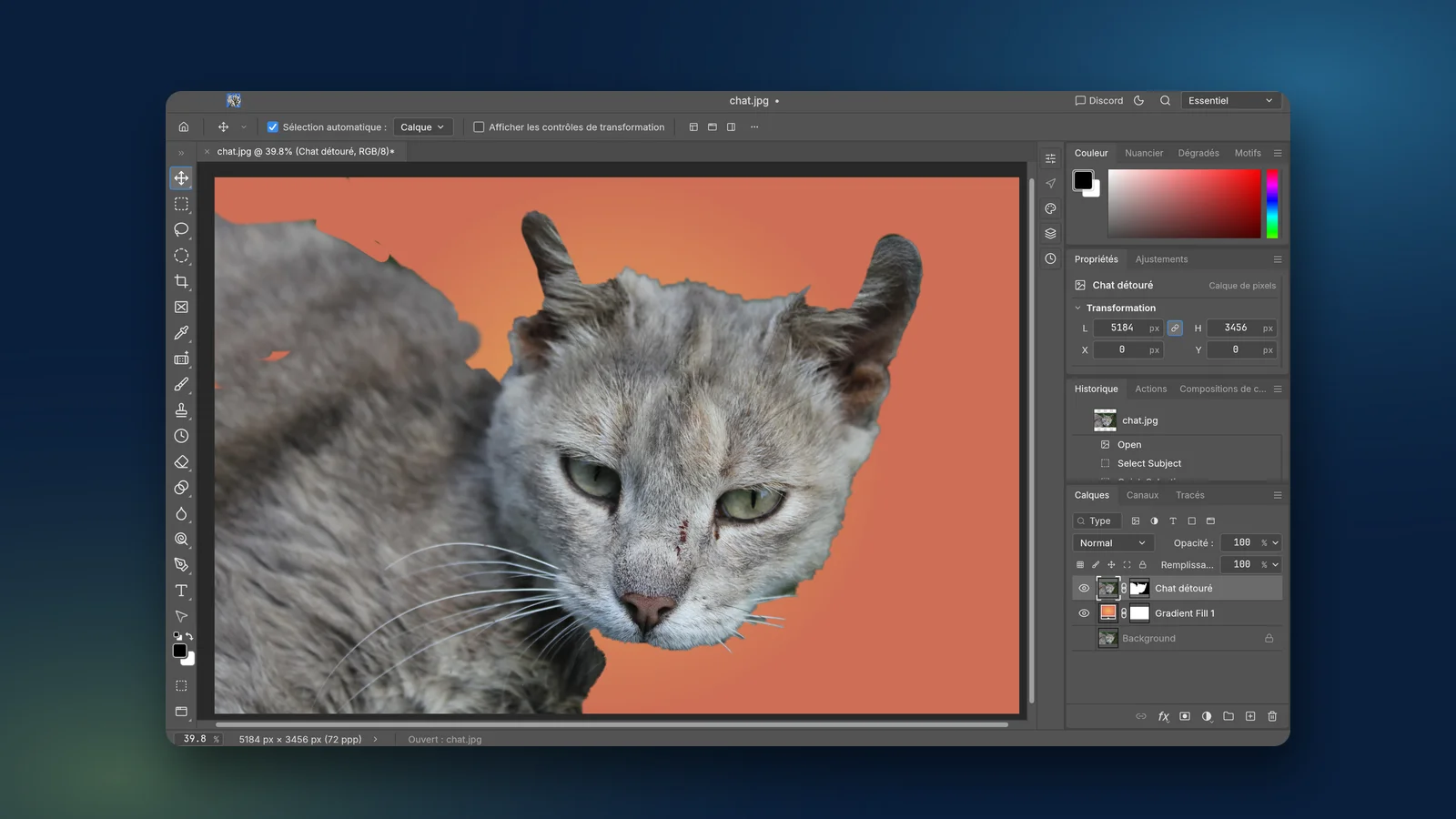The width and height of the screenshot is (1456, 819).
Task: Select the Path Selection arrow tool
Action: click(x=181, y=616)
